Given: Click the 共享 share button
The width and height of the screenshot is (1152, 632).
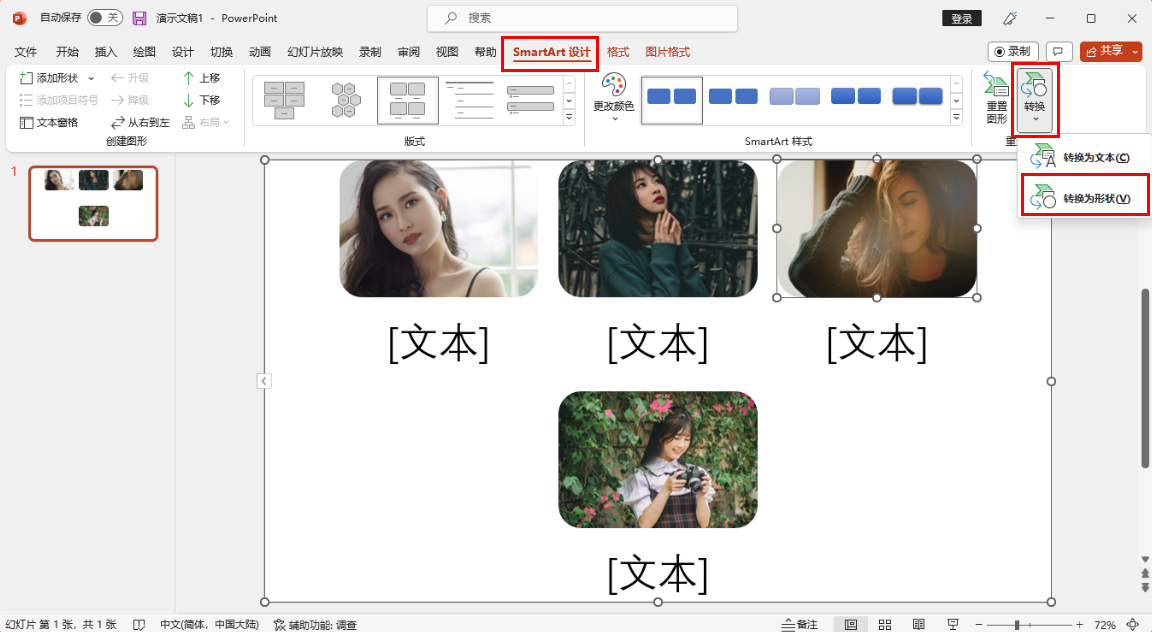Looking at the screenshot, I should 1110,51.
